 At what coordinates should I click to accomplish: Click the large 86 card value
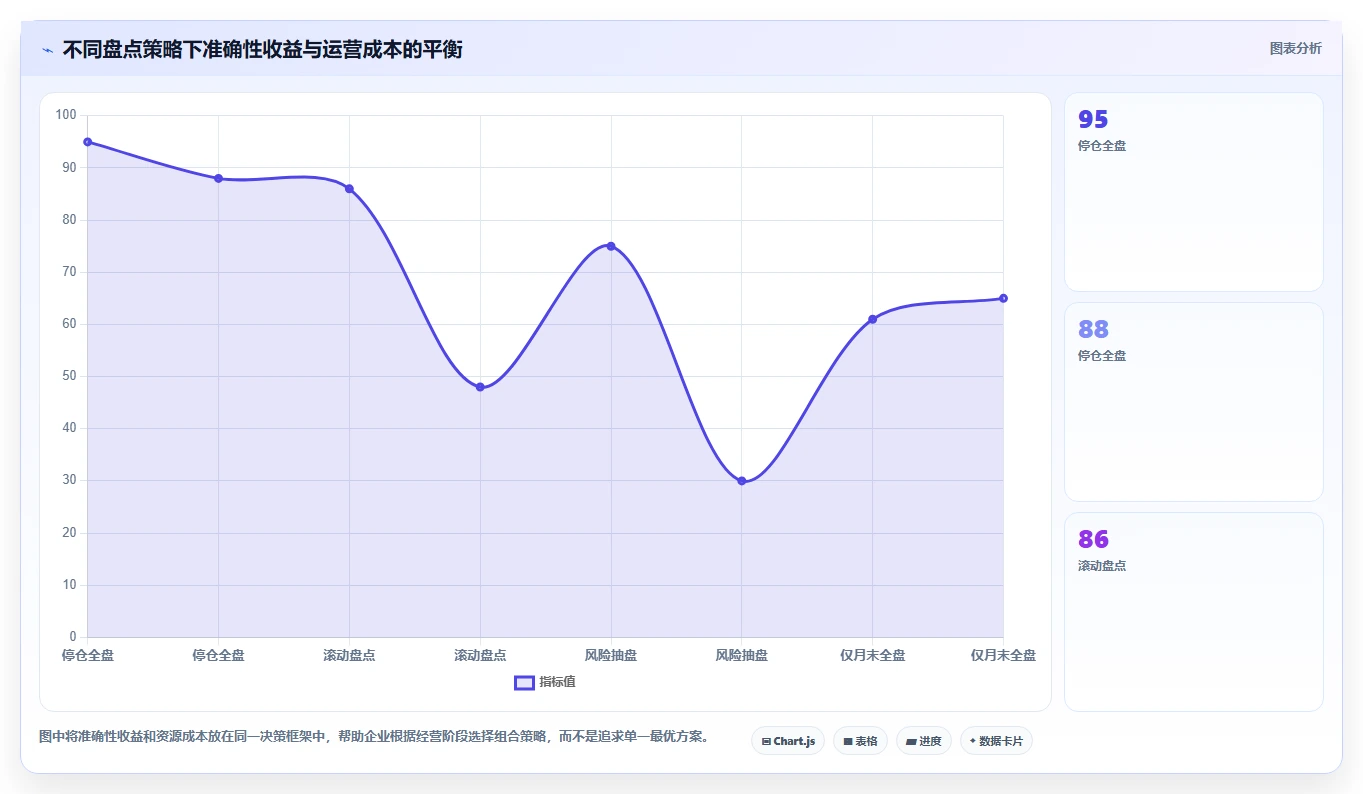[x=1093, y=540]
